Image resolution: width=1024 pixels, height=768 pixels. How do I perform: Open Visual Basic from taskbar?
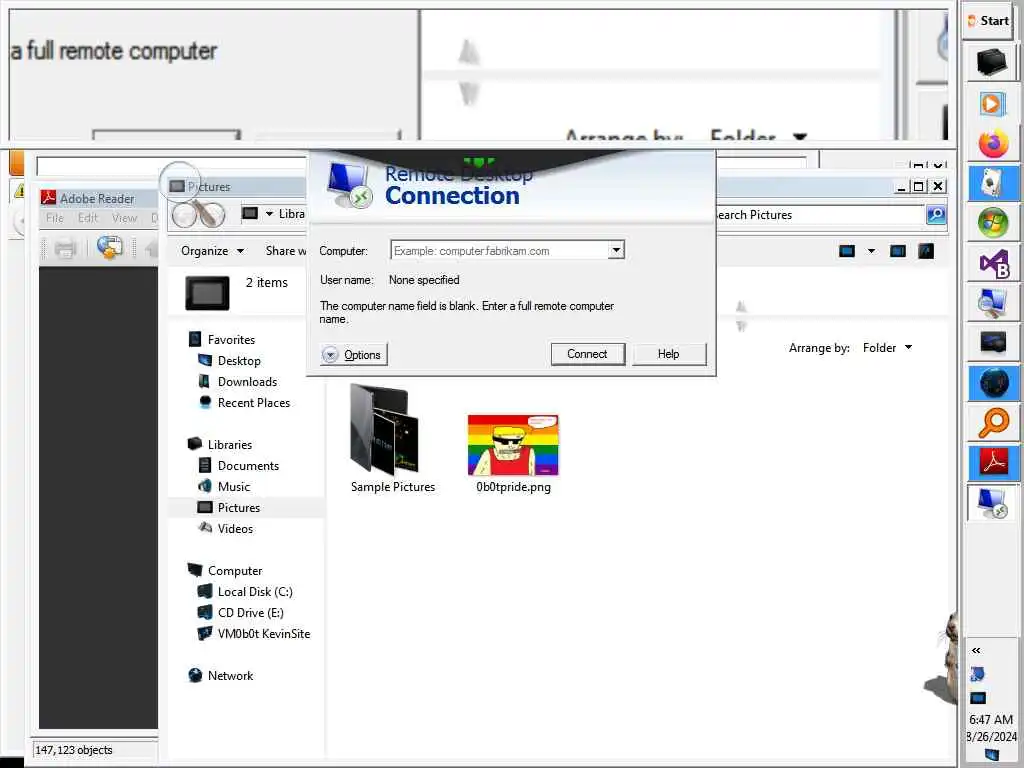click(x=992, y=263)
